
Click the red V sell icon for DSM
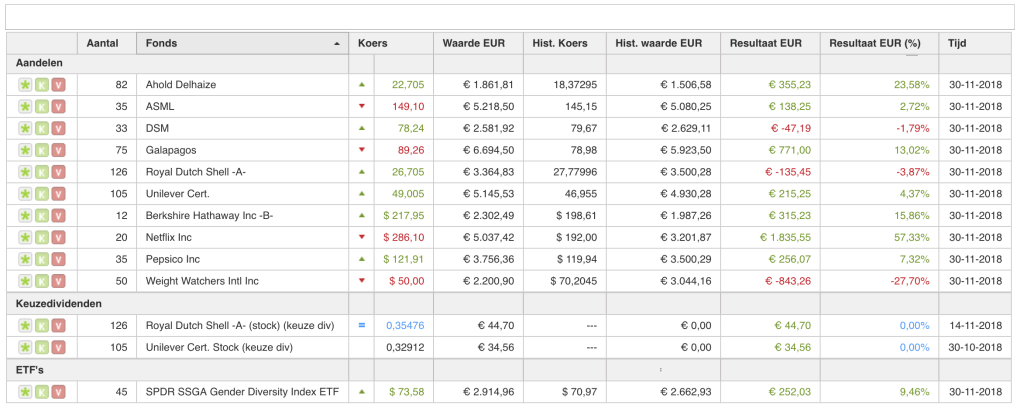[x=59, y=129]
